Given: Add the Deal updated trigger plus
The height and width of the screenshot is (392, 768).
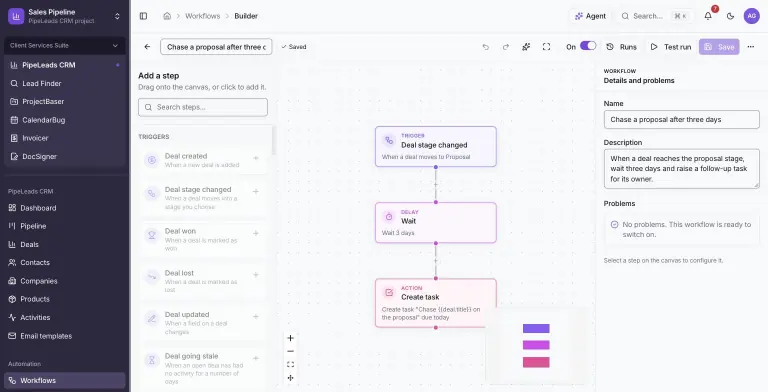Looking at the screenshot, I should click(x=256, y=317).
